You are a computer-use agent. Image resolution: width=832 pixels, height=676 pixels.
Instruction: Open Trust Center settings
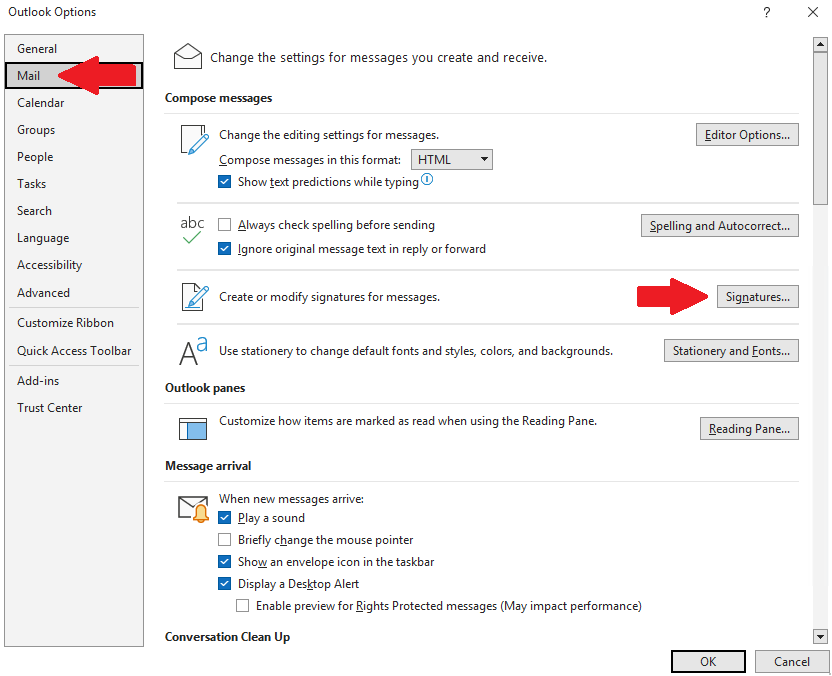pos(74,408)
